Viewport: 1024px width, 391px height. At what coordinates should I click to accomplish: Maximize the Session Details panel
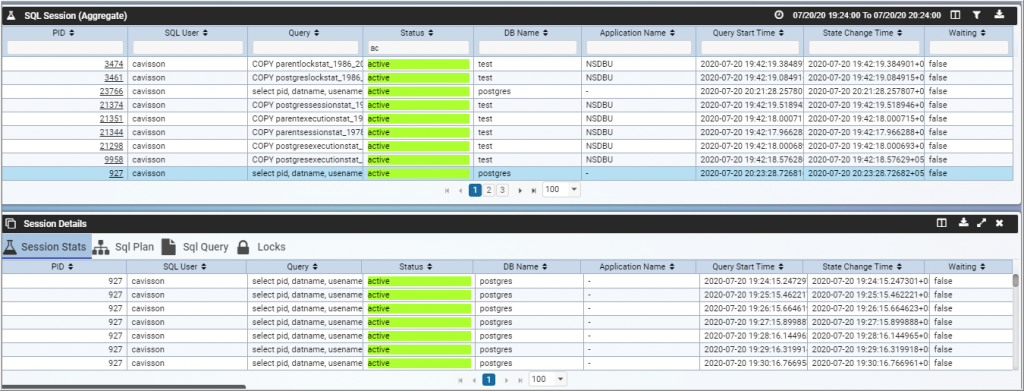pyautogui.click(x=981, y=223)
